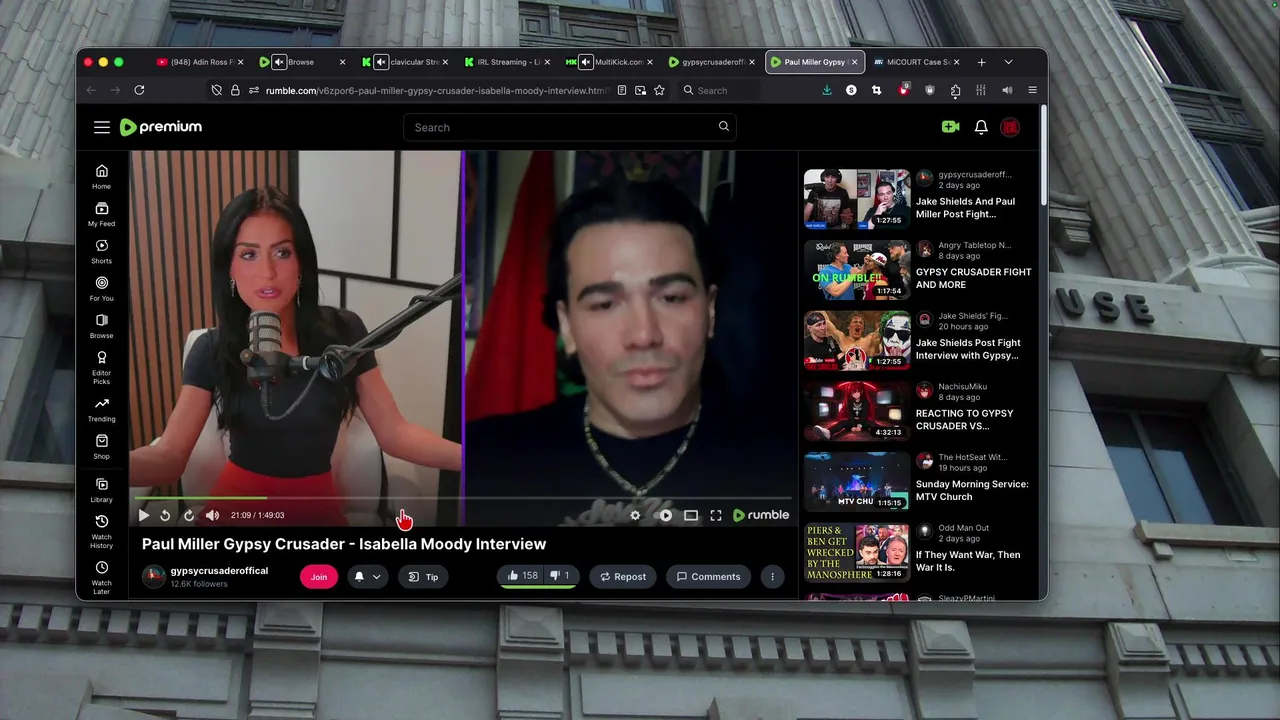
Task: Click the search magnifier icon on Rumble
Action: (x=723, y=127)
